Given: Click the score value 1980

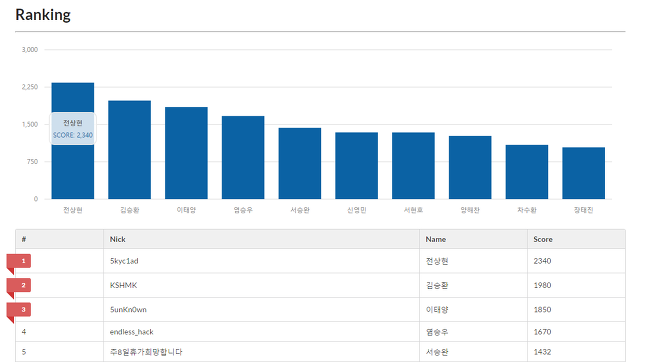Looking at the screenshot, I should pos(542,285).
